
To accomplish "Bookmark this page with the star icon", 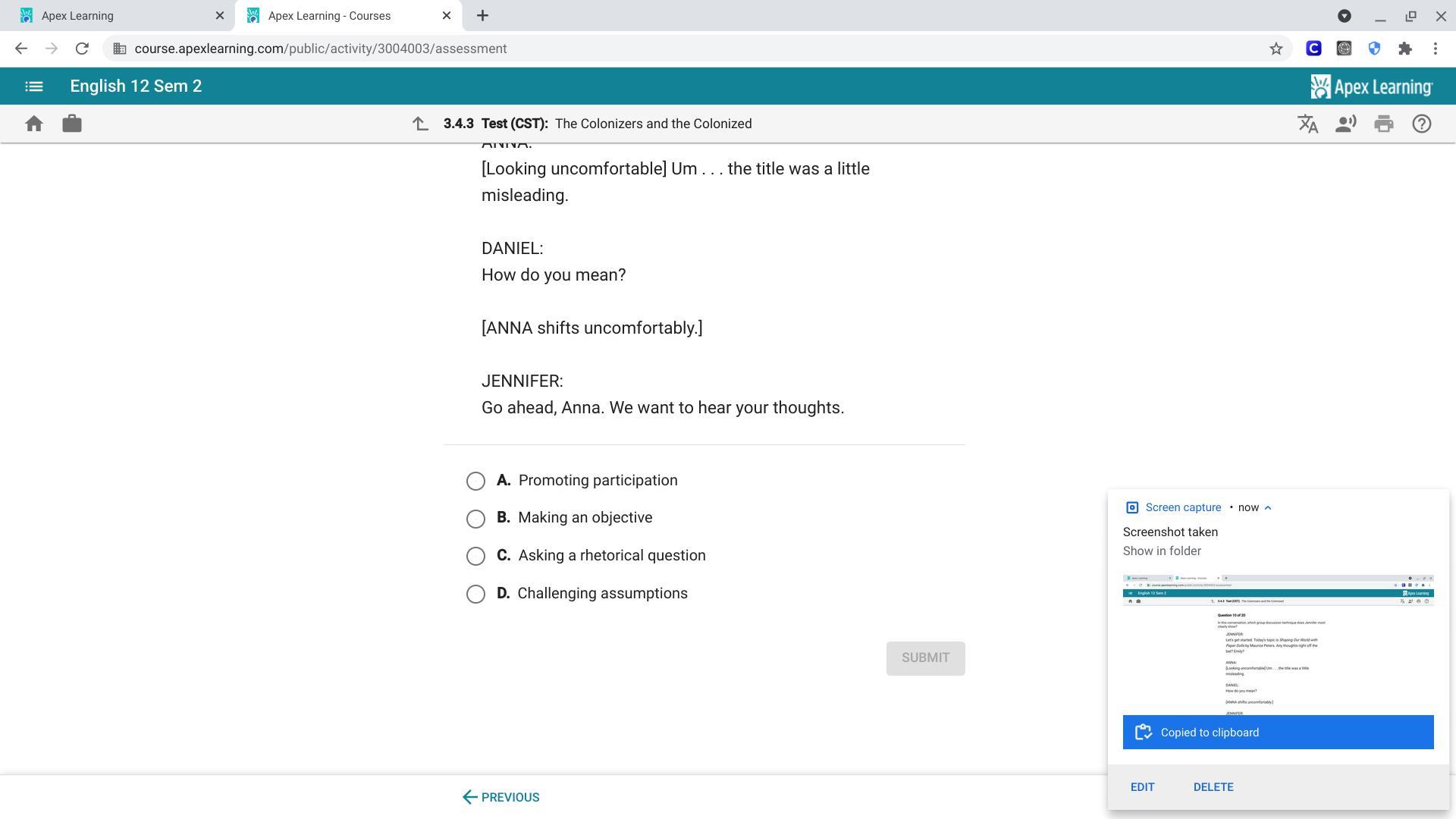I will tap(1276, 49).
